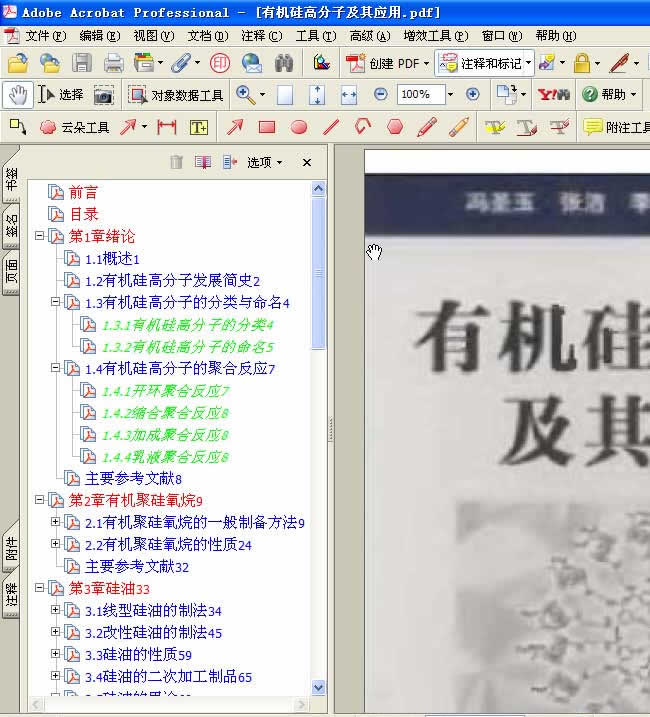Viewport: 650px width, 717px height.
Task: Click the bookmarks panel scroll down arrow
Action: coord(318,687)
